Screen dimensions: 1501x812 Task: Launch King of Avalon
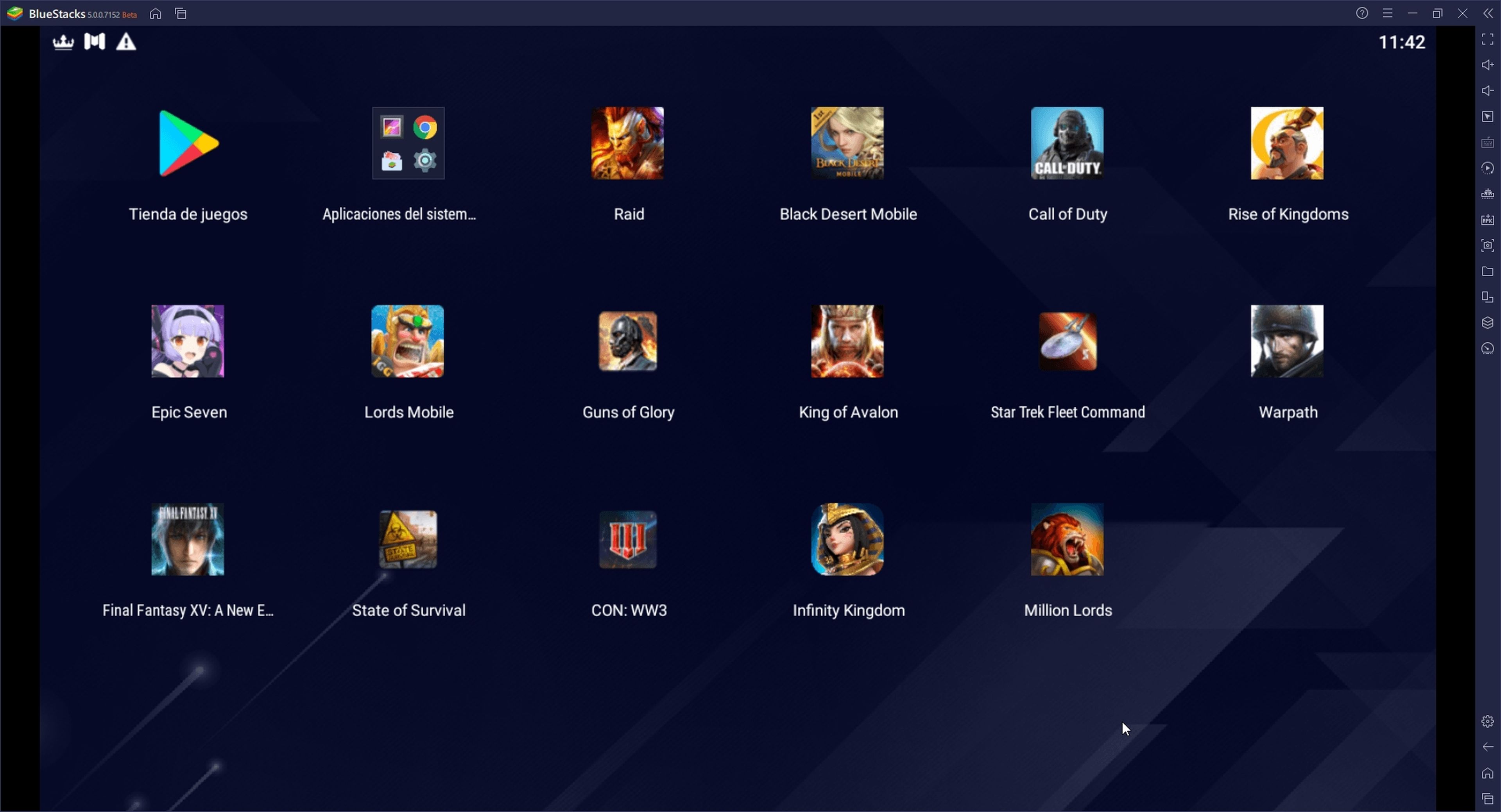tap(847, 342)
